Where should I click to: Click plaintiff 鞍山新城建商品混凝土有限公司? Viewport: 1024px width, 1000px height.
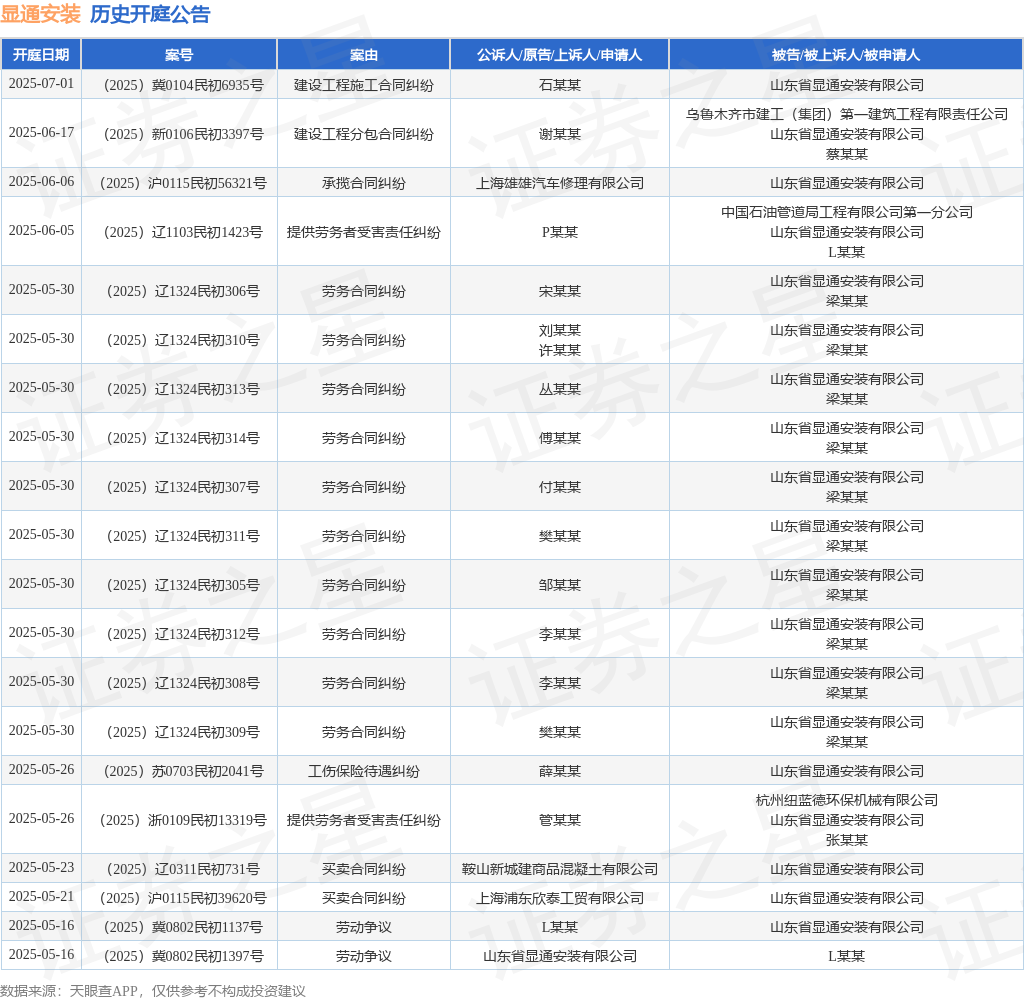(x=560, y=869)
